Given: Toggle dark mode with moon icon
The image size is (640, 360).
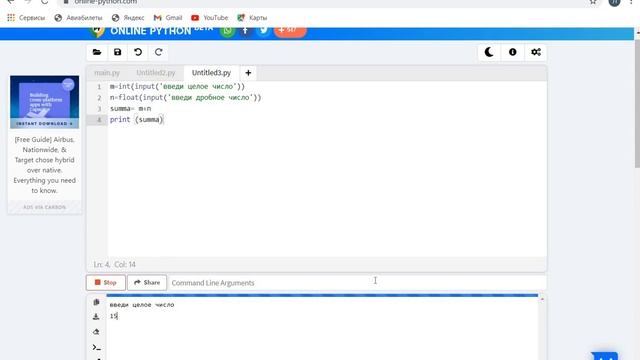Looking at the screenshot, I should tap(489, 52).
